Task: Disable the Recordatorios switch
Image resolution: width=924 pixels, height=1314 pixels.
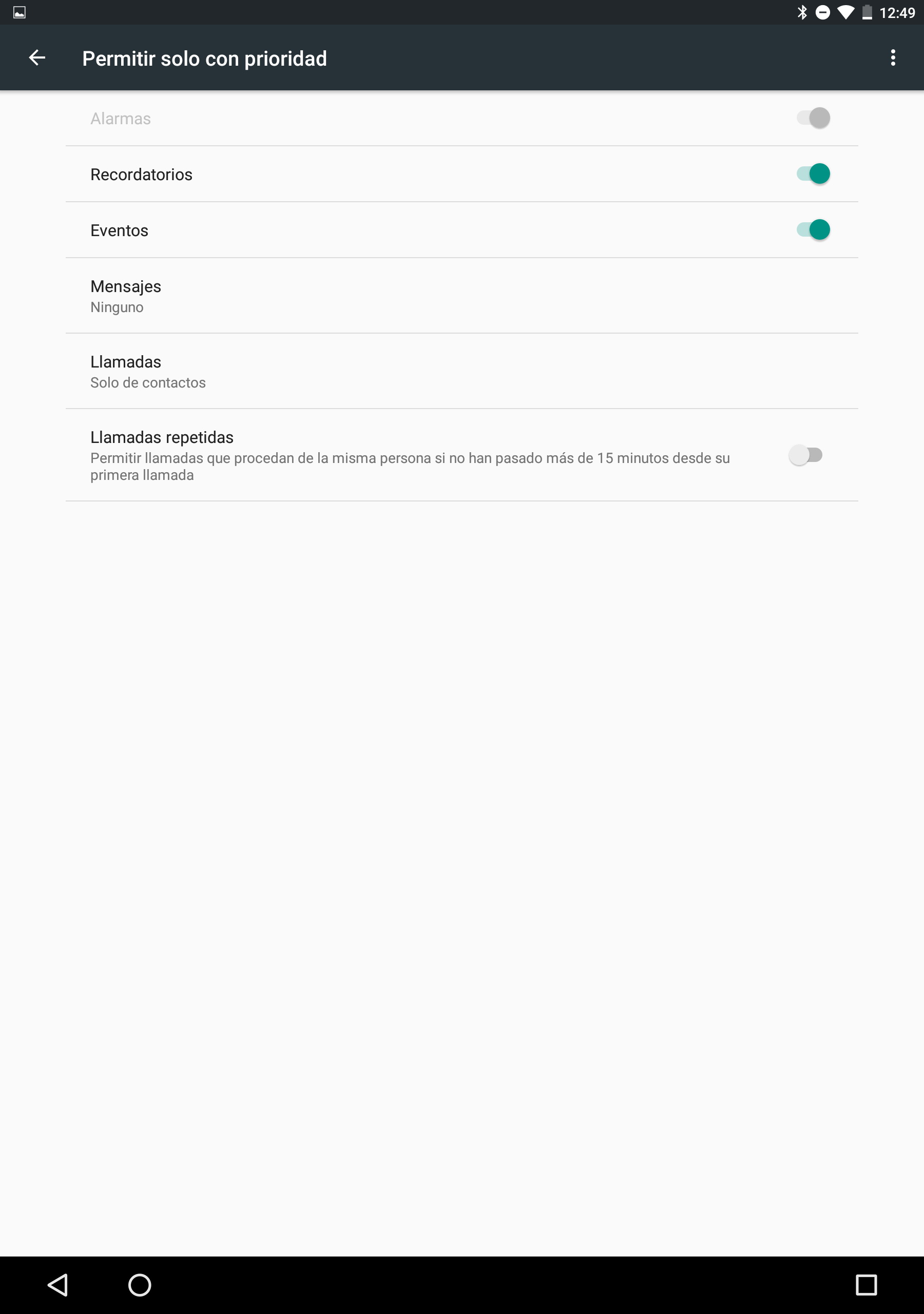Action: [x=813, y=174]
